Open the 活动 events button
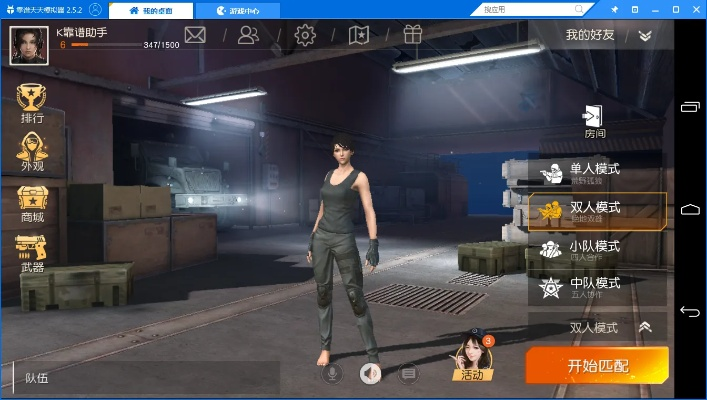 tap(472, 360)
